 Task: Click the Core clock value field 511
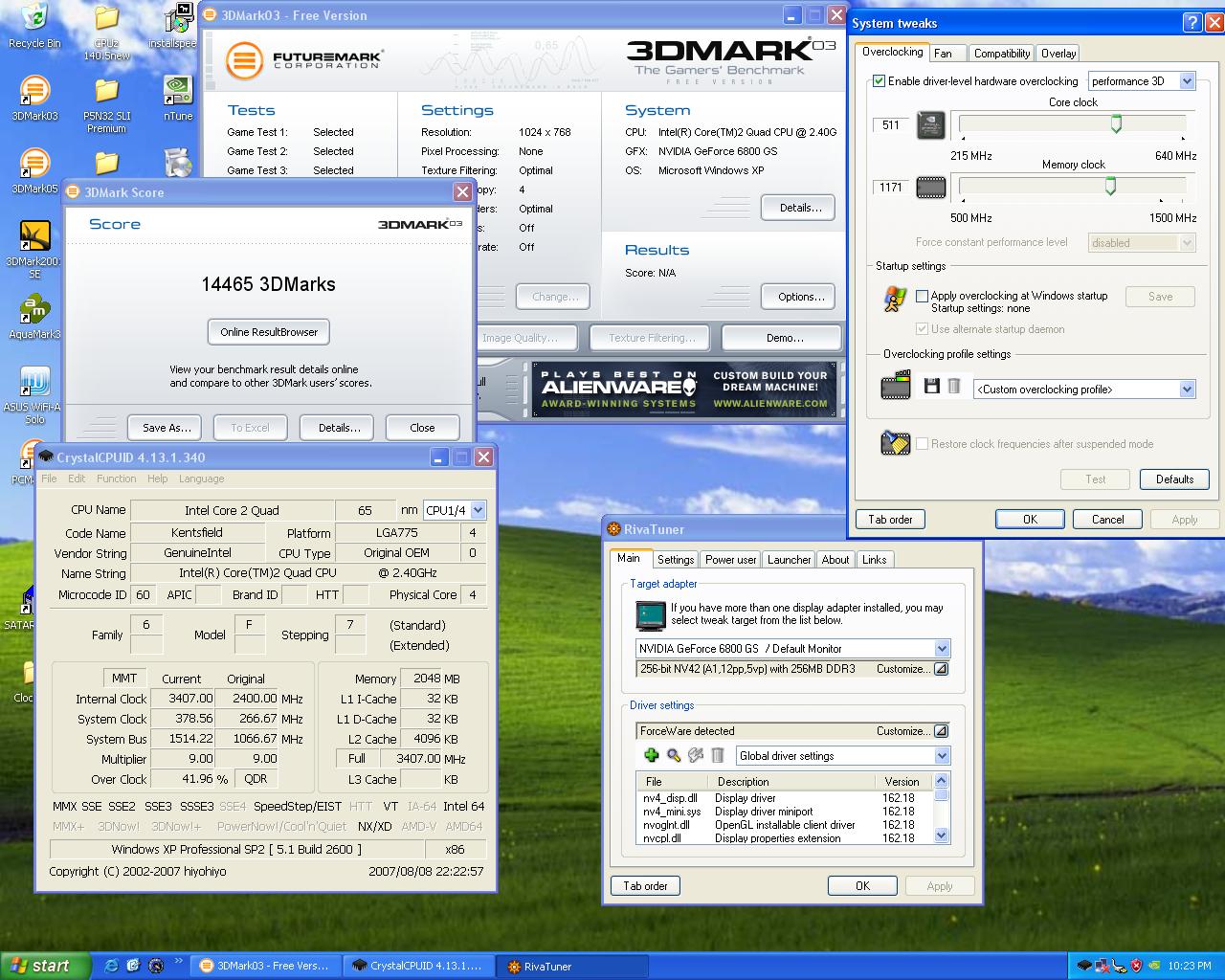890,125
